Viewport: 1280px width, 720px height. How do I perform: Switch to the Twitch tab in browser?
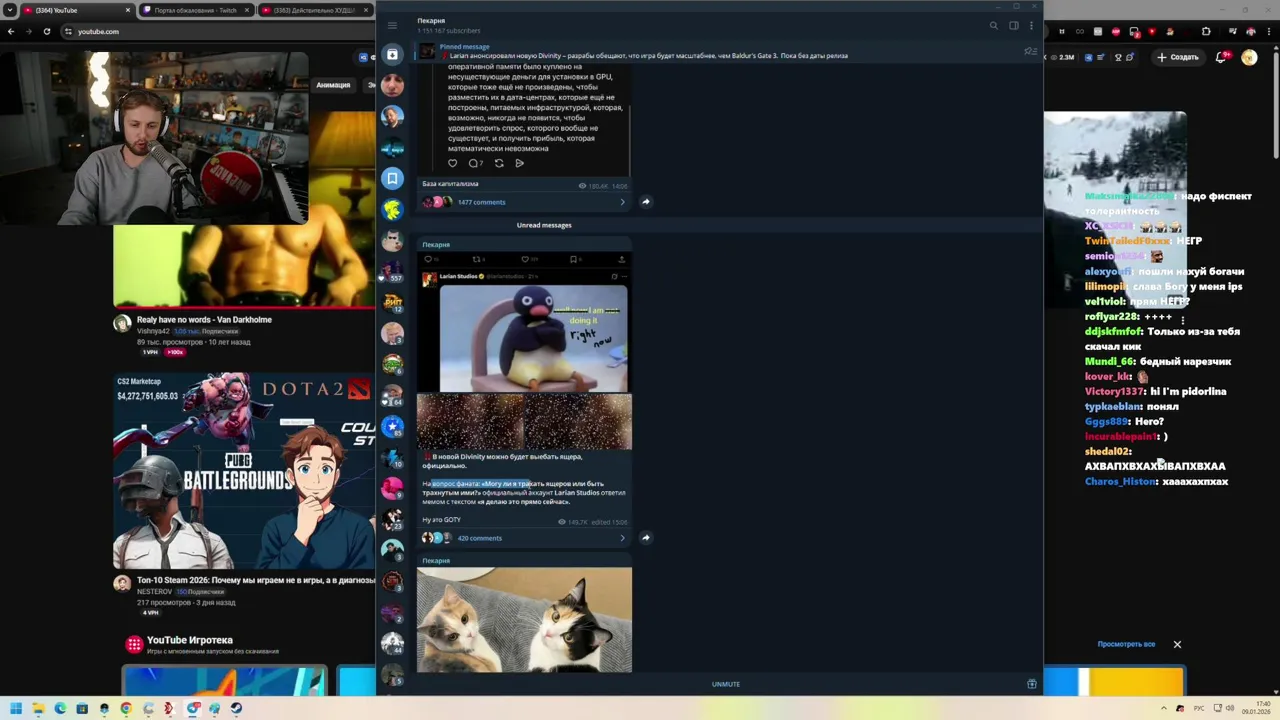[x=195, y=10]
